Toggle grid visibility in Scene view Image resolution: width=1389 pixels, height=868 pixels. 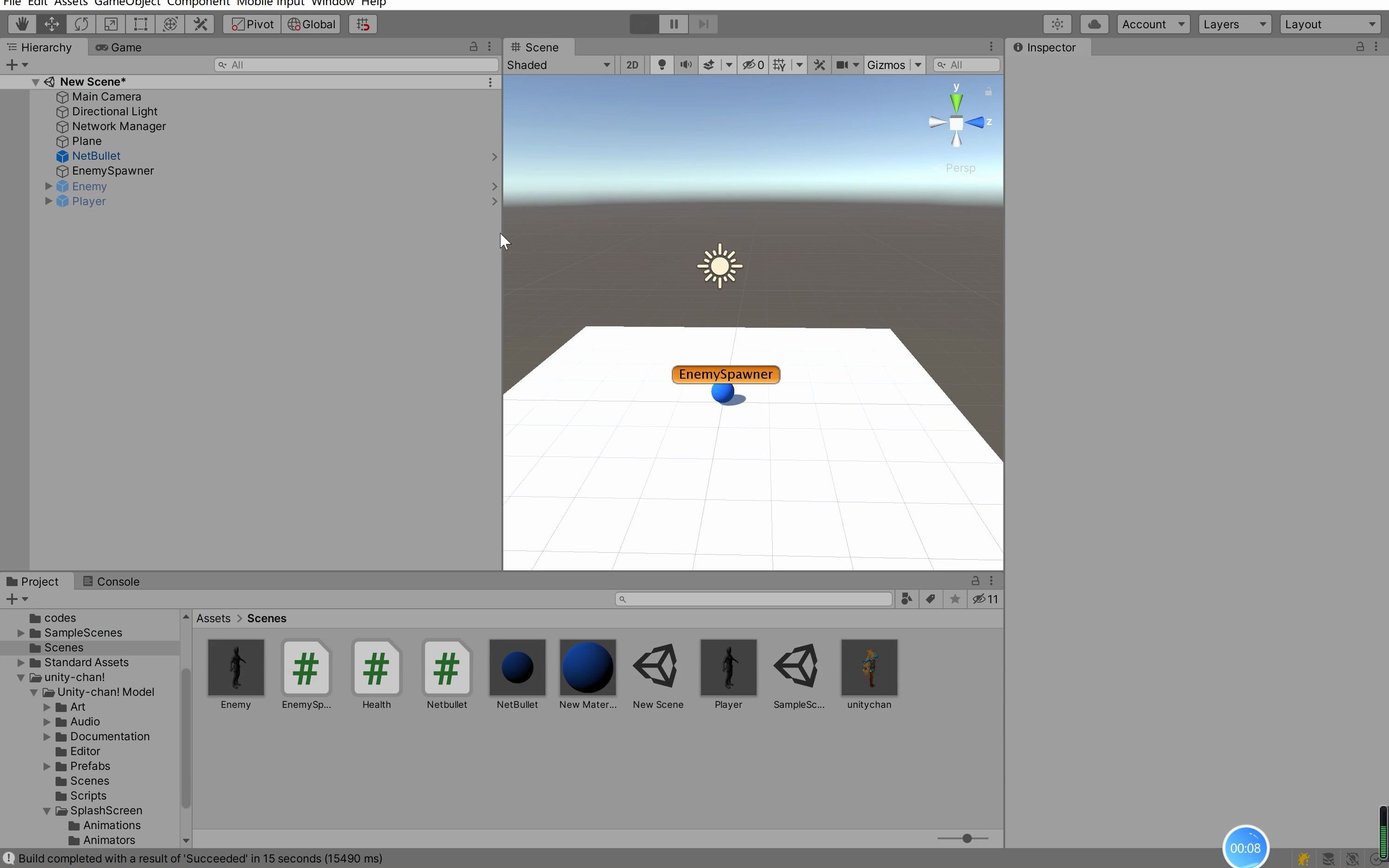[x=779, y=65]
